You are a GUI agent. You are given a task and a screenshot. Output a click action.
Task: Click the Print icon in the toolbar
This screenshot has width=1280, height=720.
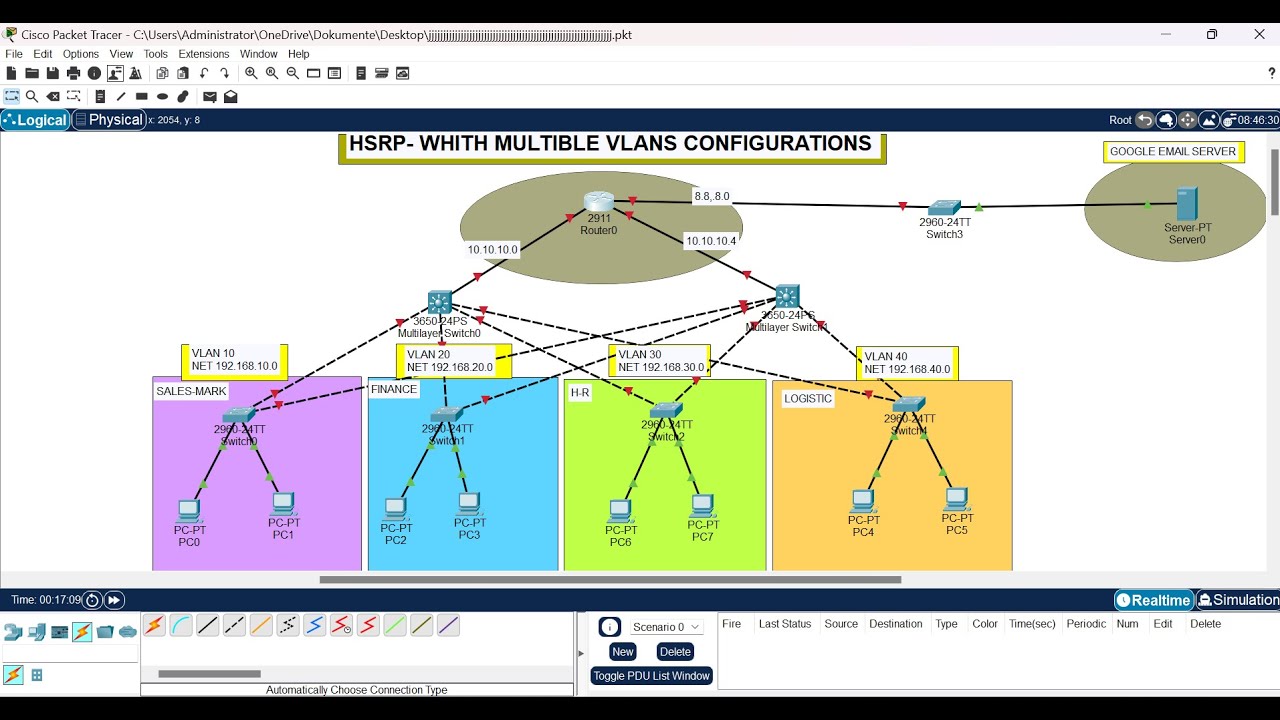pyautogui.click(x=73, y=73)
